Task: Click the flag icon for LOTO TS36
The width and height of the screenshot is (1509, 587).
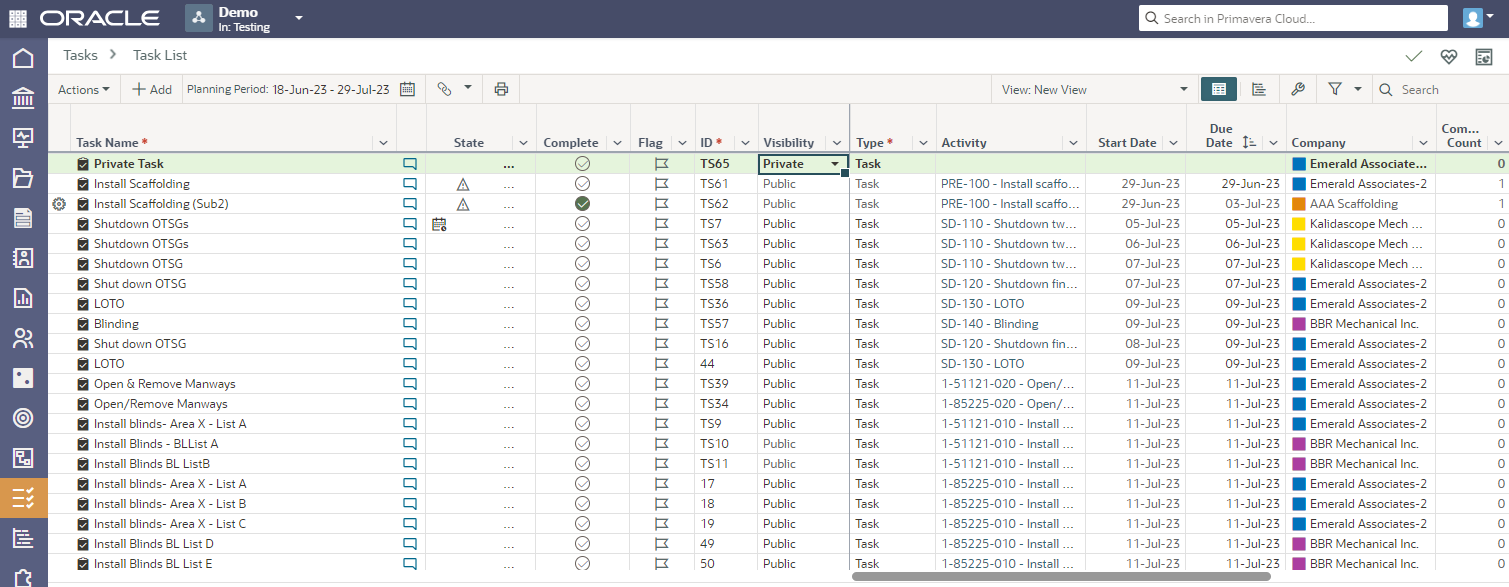Action: tap(661, 304)
